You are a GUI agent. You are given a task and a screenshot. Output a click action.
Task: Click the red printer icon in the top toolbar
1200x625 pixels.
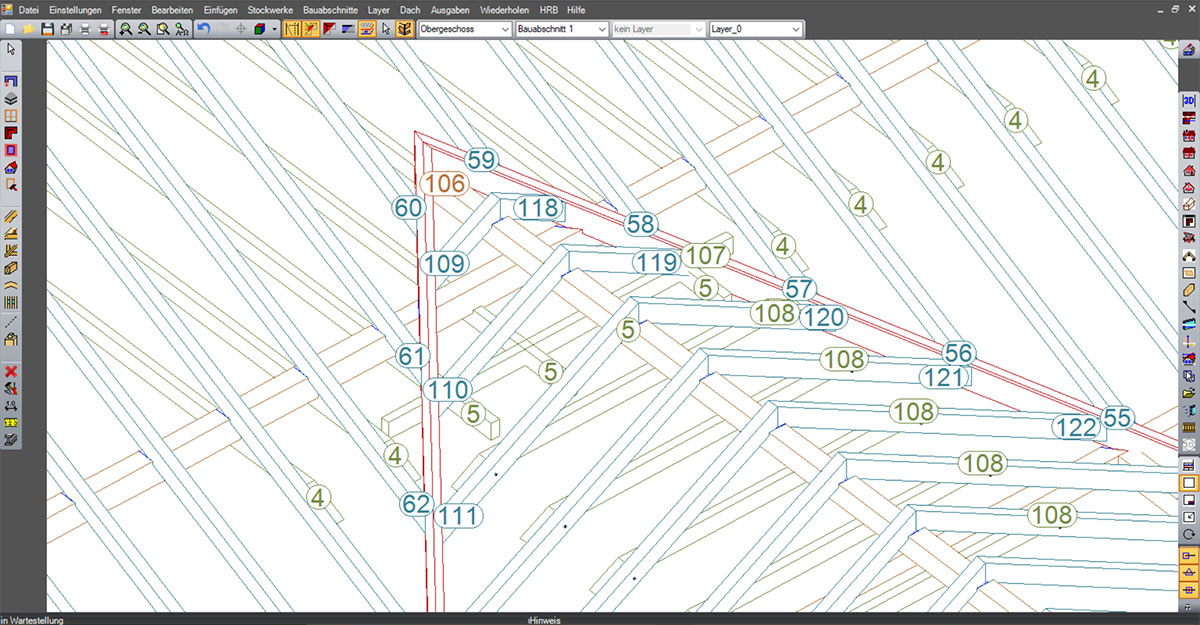[102, 29]
